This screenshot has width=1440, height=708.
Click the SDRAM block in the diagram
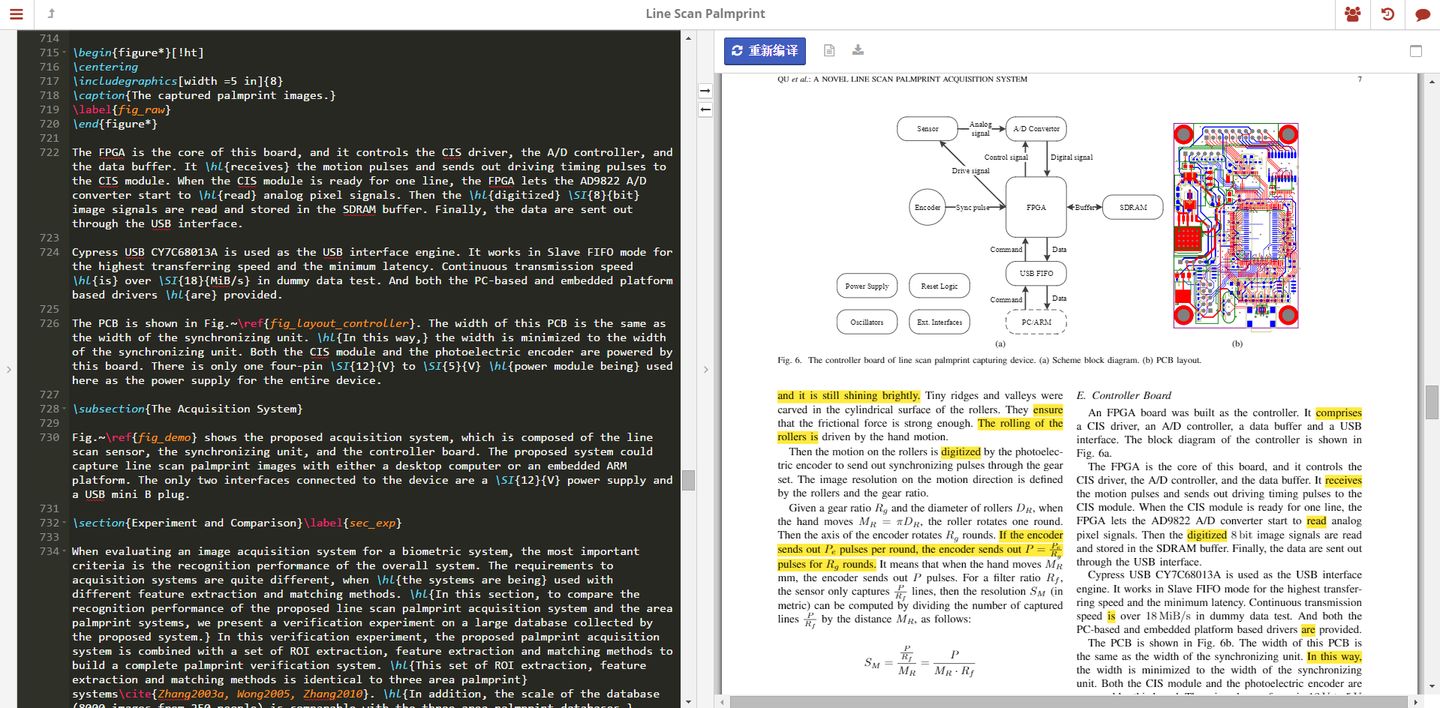pos(1133,208)
